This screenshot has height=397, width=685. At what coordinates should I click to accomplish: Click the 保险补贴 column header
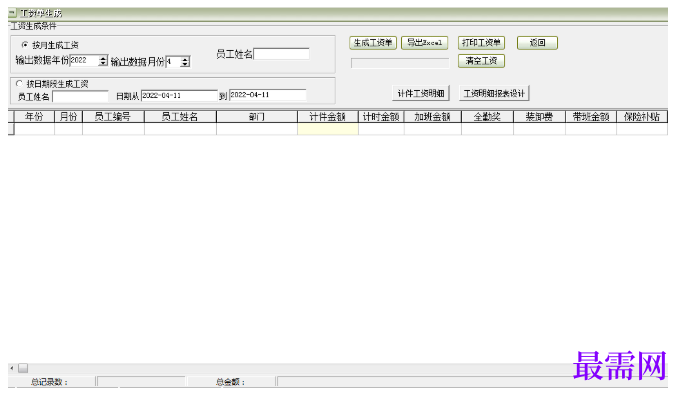pyautogui.click(x=642, y=117)
